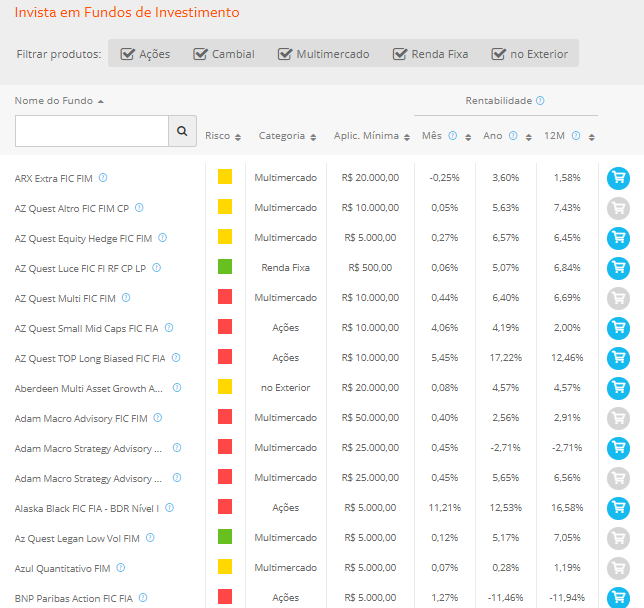
Task: Open AZ Quest Small Mid Caps FIC FIA
Action: (86, 328)
